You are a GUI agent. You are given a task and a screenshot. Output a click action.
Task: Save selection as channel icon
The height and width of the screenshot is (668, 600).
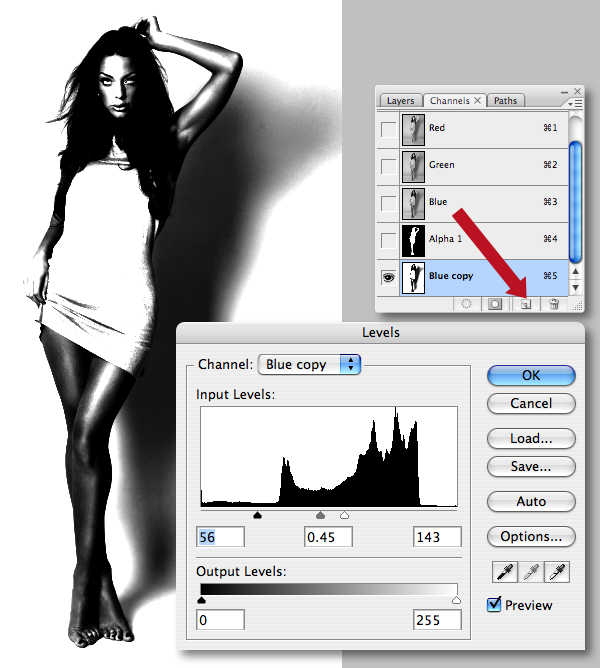(495, 304)
